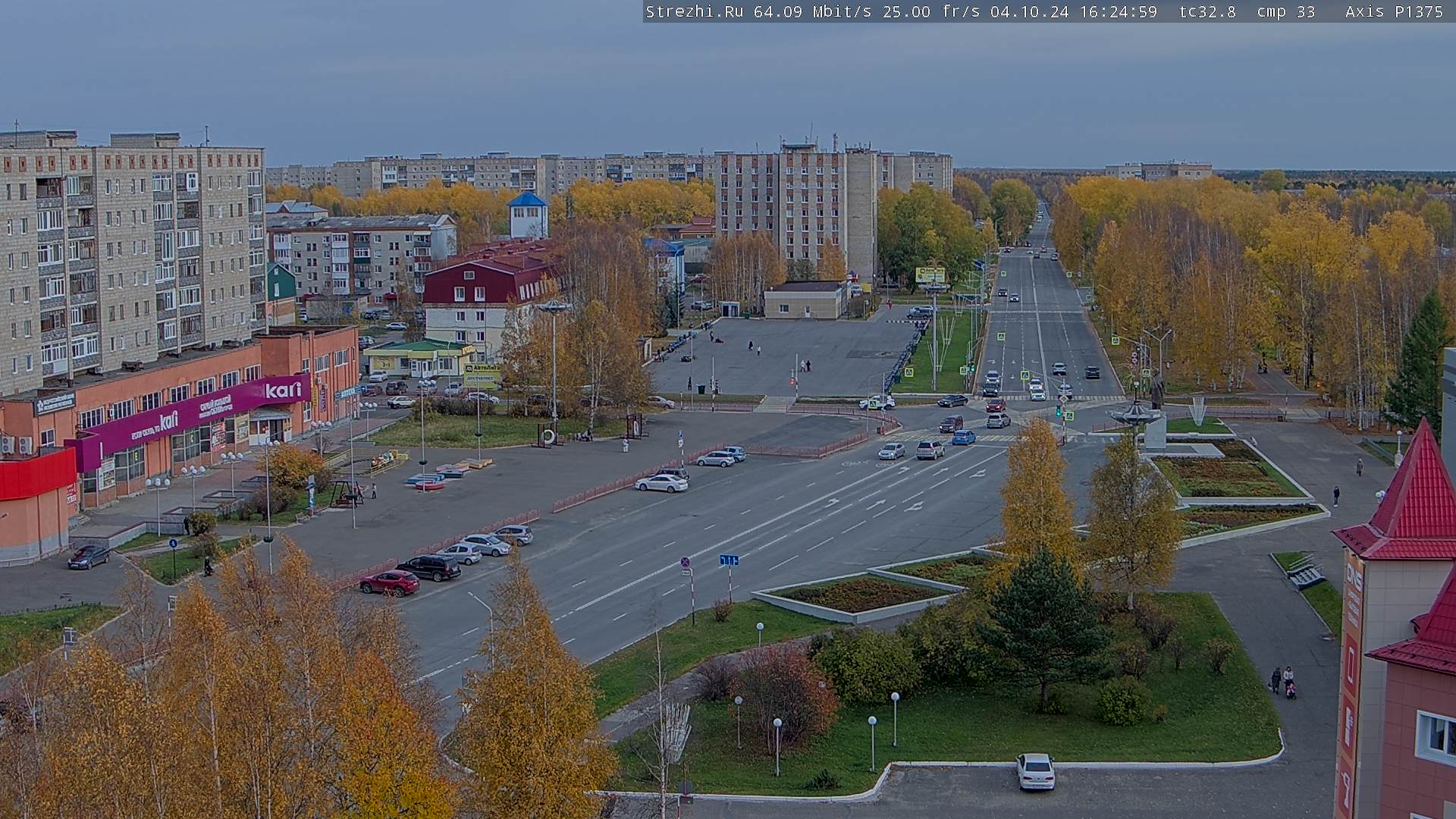Screen dimensions: 1456x819
Task: Click the 25.00 fr/s frame rate value
Action: pyautogui.click(x=932, y=11)
